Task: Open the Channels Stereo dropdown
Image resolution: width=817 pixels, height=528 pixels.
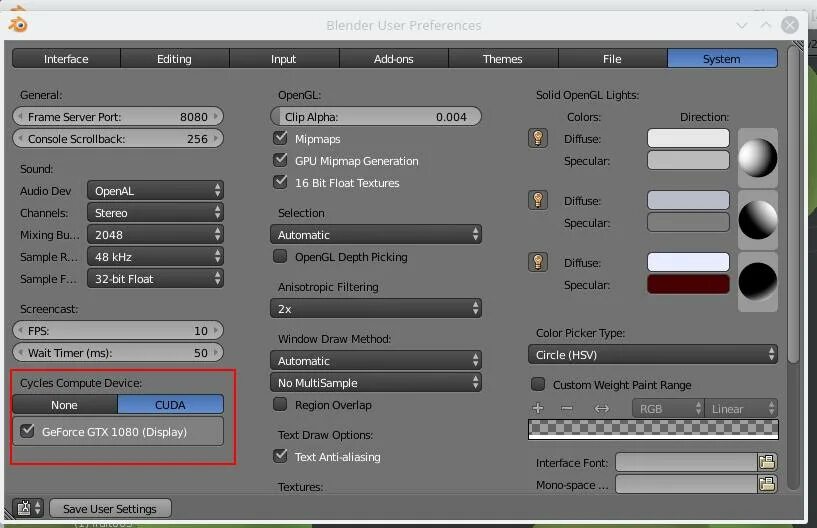Action: [x=155, y=213]
